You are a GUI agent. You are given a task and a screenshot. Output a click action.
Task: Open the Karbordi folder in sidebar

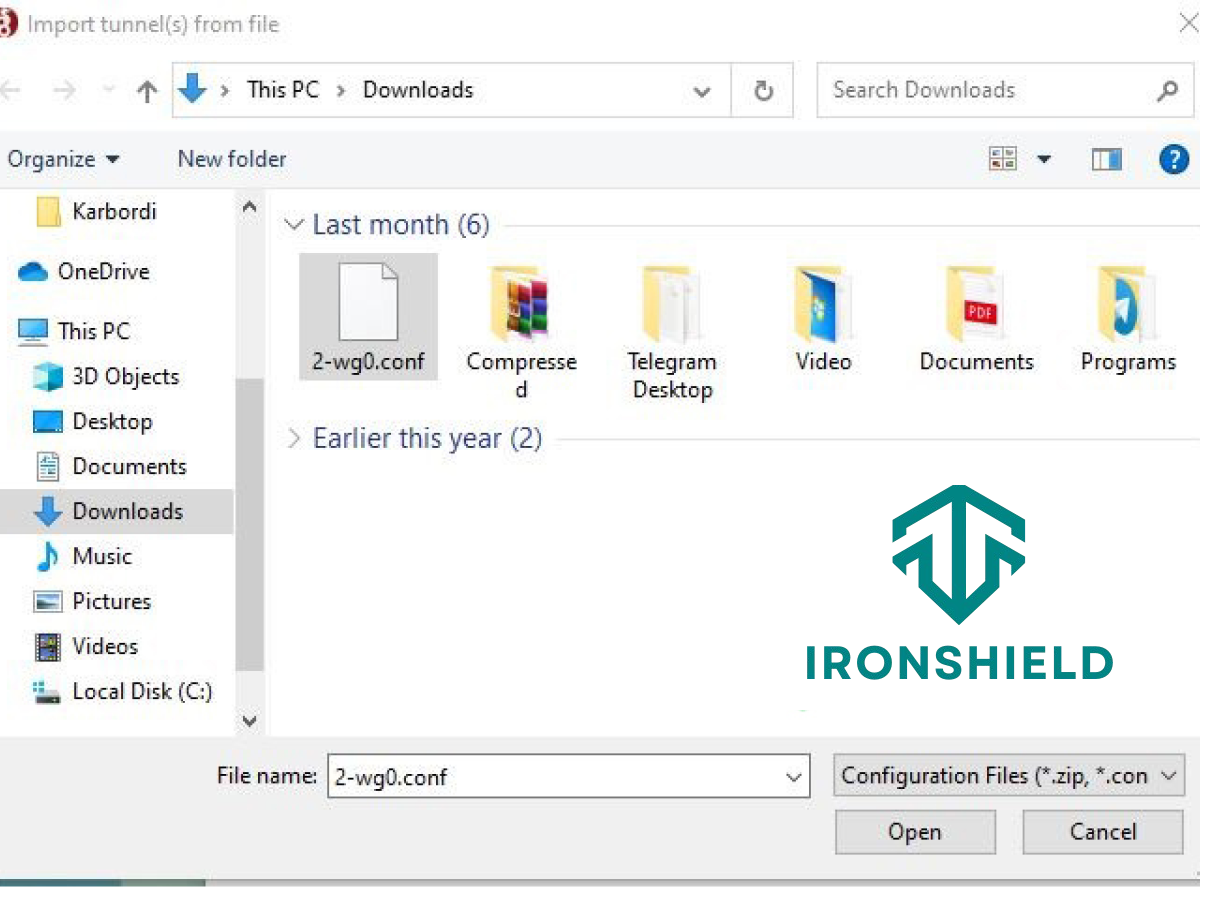click(x=96, y=212)
